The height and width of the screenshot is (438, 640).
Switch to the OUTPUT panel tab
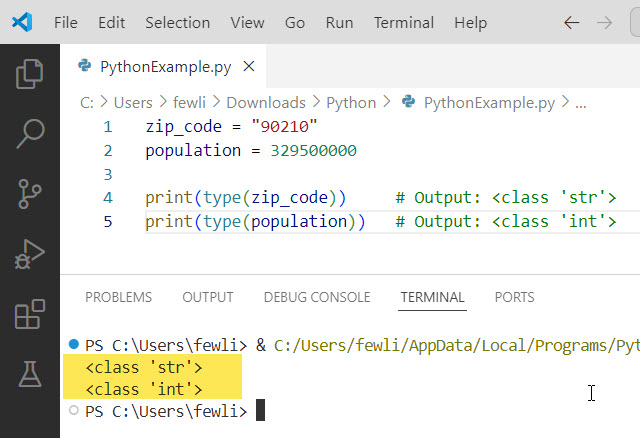pos(208,297)
